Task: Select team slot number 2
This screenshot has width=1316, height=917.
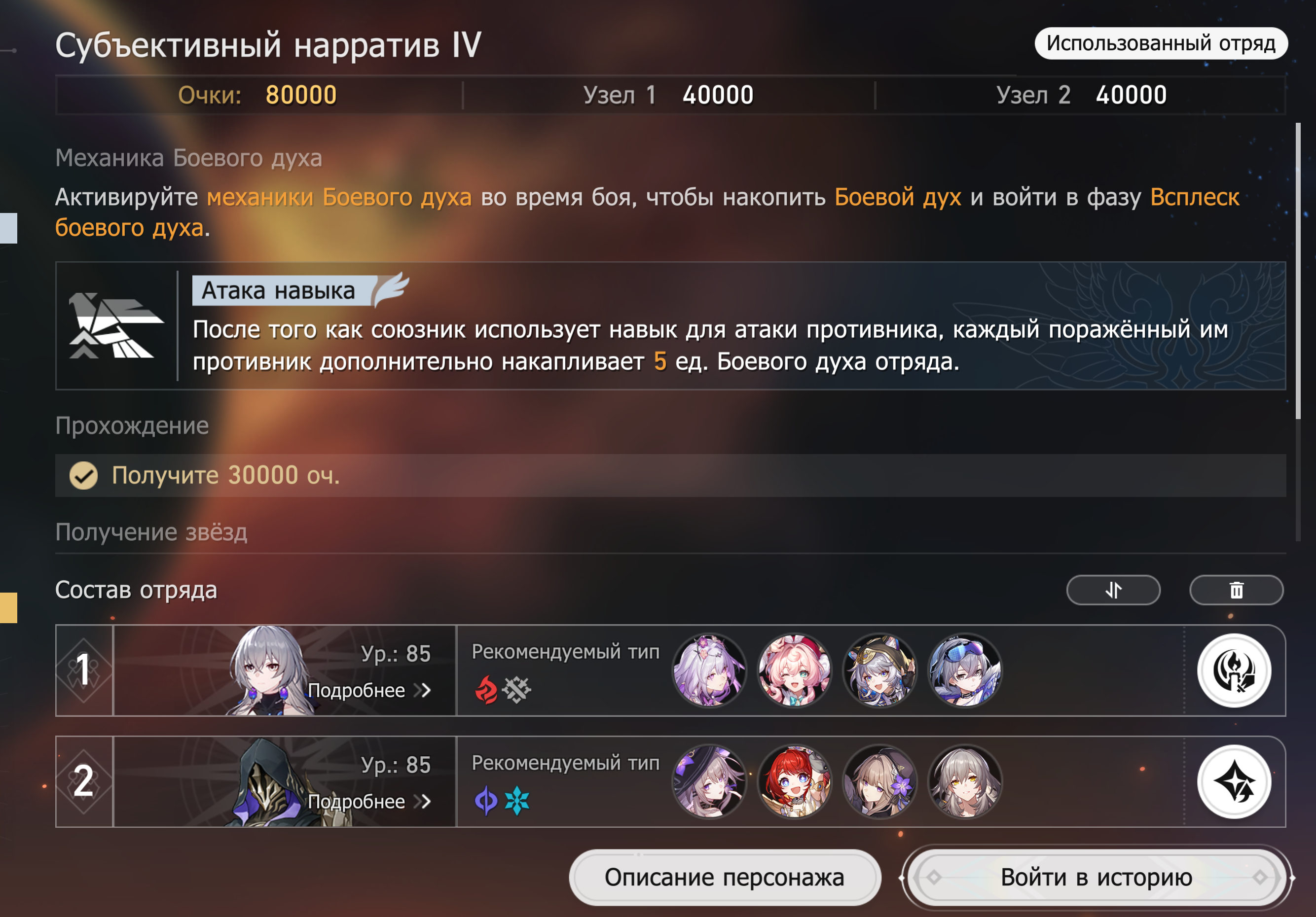Action: click(x=84, y=781)
